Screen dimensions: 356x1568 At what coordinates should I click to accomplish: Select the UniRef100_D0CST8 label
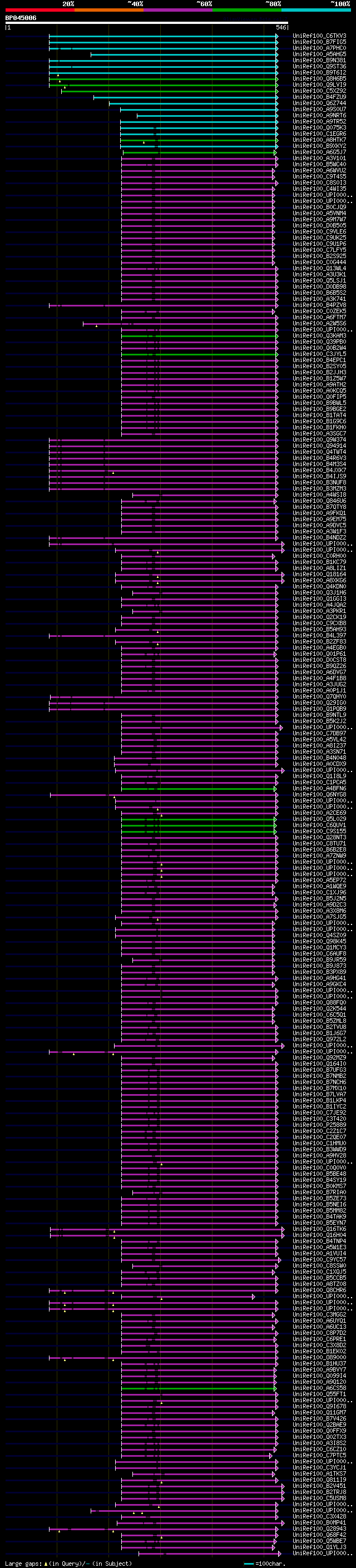(319, 660)
